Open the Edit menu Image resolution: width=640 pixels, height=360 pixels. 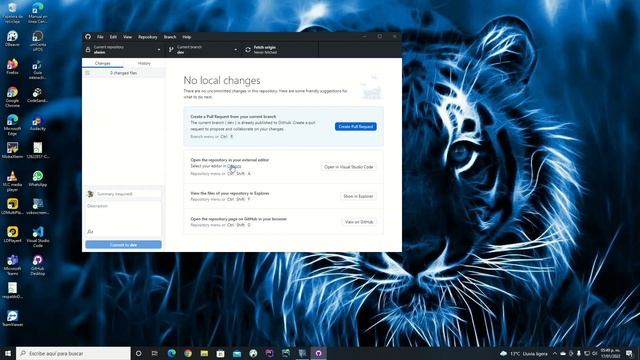[113, 37]
